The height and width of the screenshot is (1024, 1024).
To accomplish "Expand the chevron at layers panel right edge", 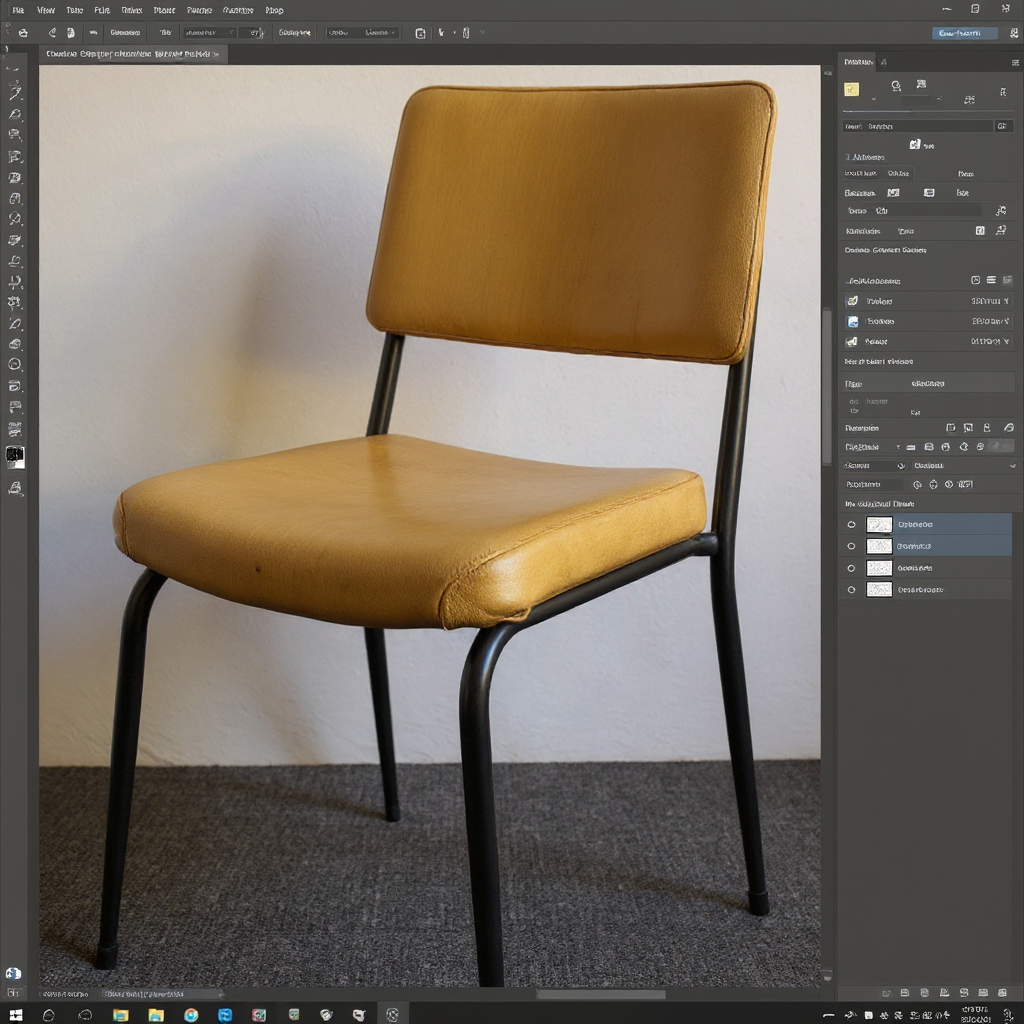I will (1012, 465).
